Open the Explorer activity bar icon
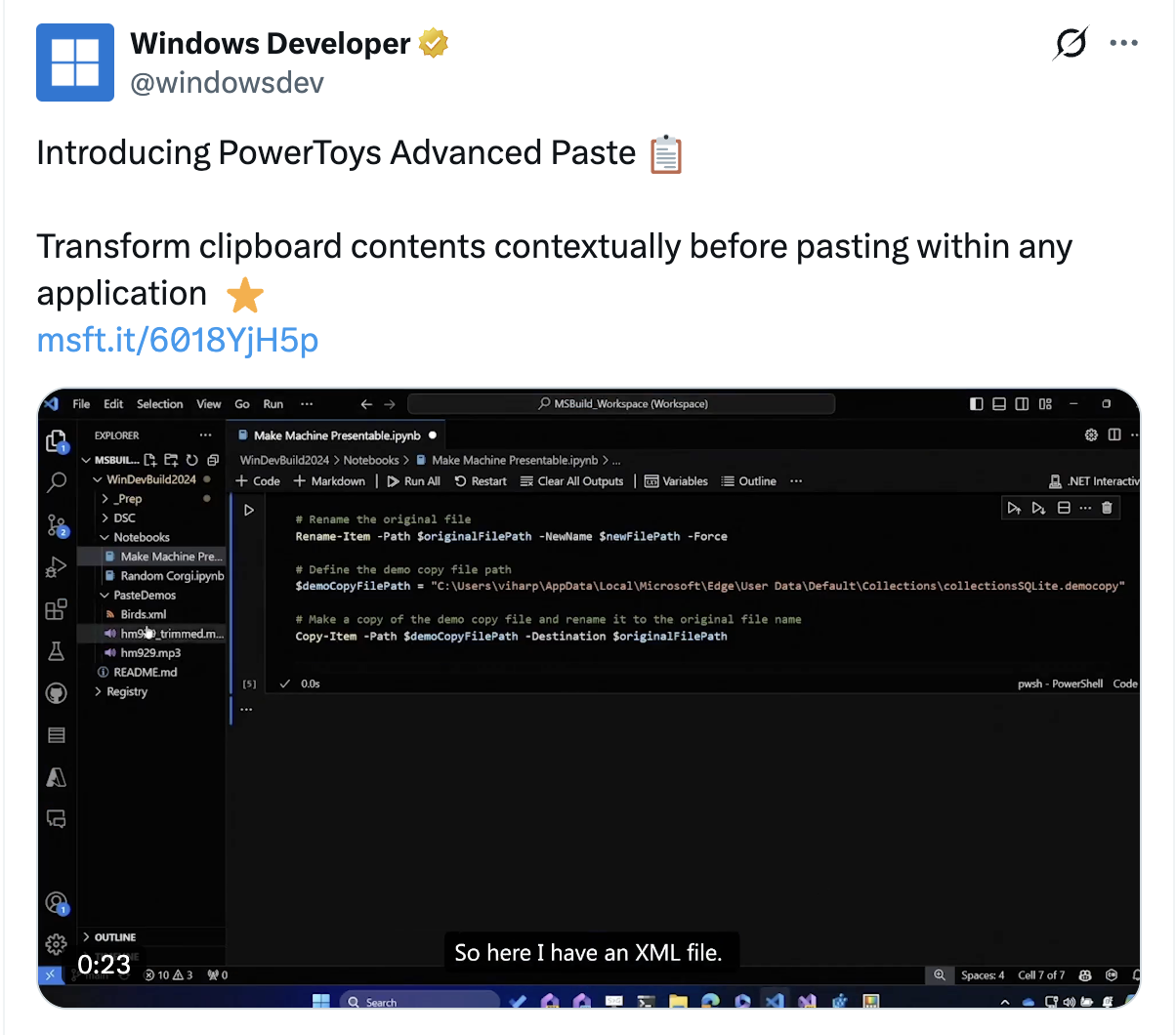 pyautogui.click(x=57, y=441)
